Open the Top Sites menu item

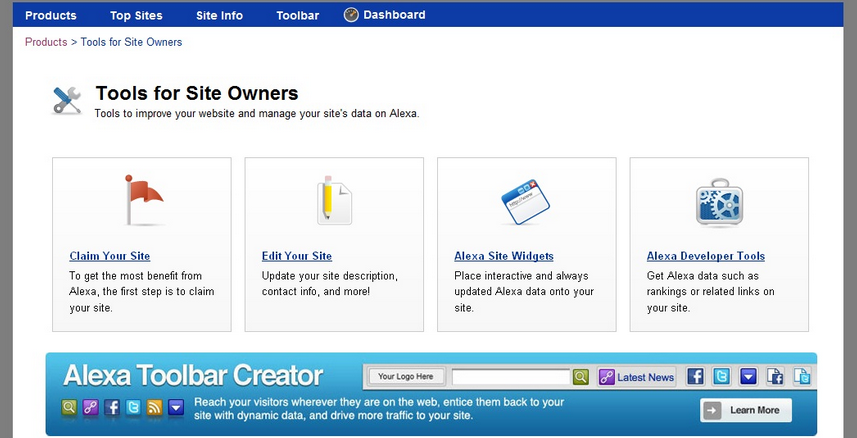[x=136, y=15]
